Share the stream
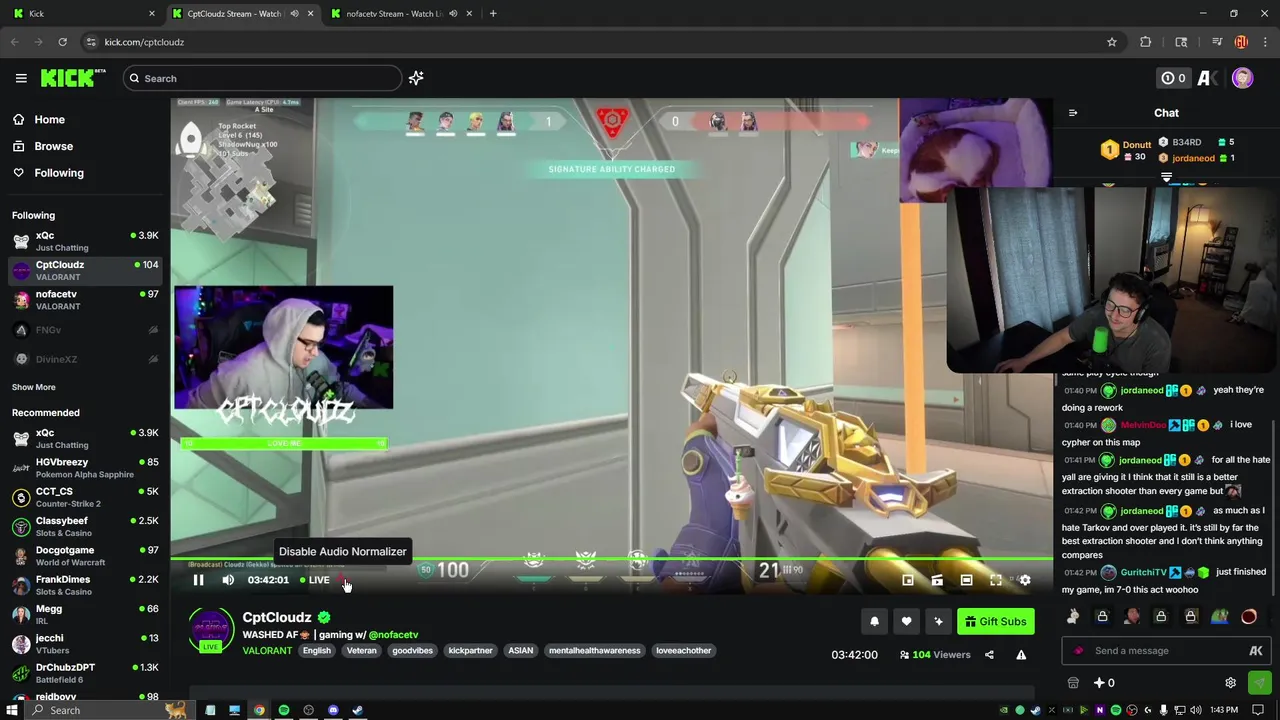 pos(989,655)
